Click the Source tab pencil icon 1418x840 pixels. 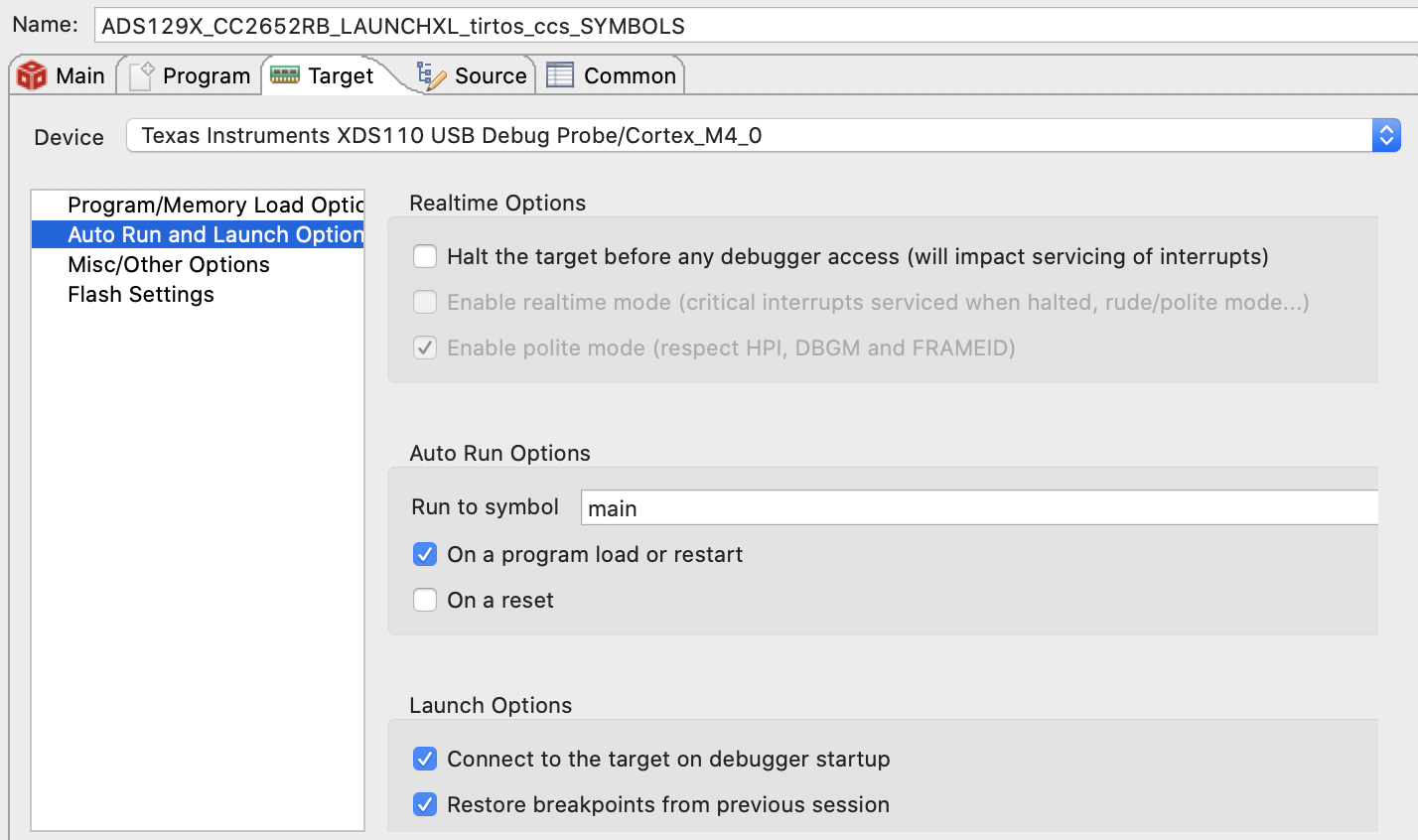point(431,75)
